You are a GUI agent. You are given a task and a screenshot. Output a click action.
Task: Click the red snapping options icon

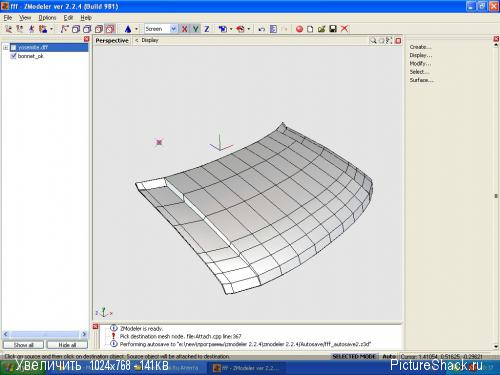coord(240,29)
